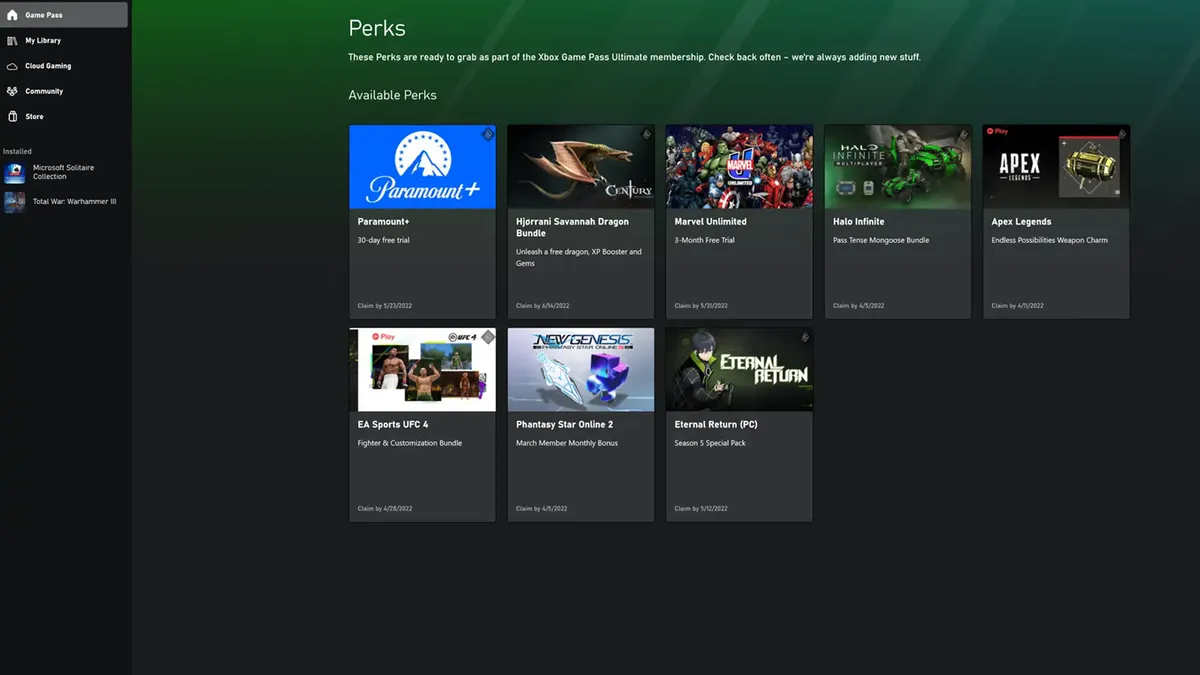Click perk badge on Apex Legends card
Viewport: 1200px width, 675px height.
(x=1122, y=134)
